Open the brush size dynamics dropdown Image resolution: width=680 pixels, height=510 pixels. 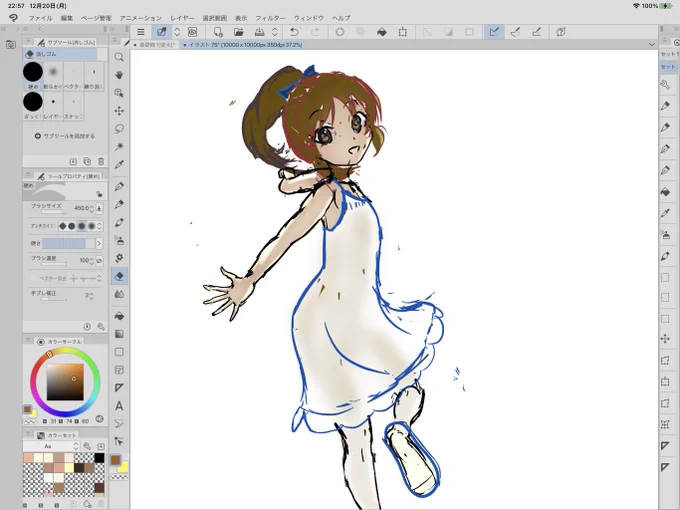[x=99, y=209]
